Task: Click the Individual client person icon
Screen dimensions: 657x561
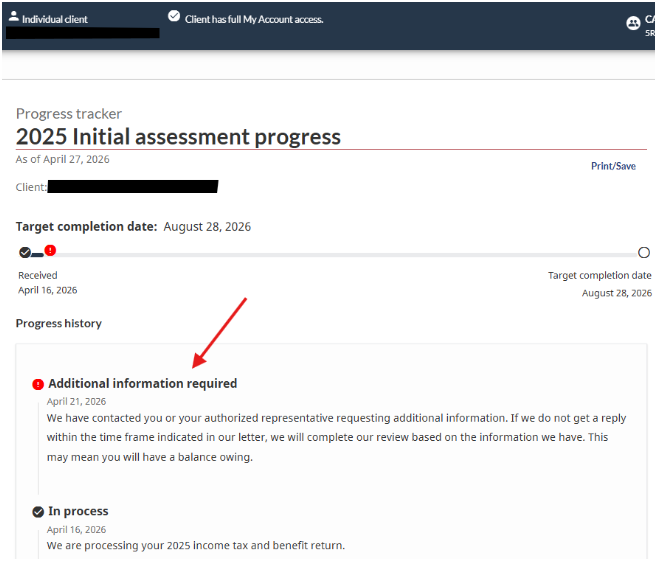Action: pos(13,17)
